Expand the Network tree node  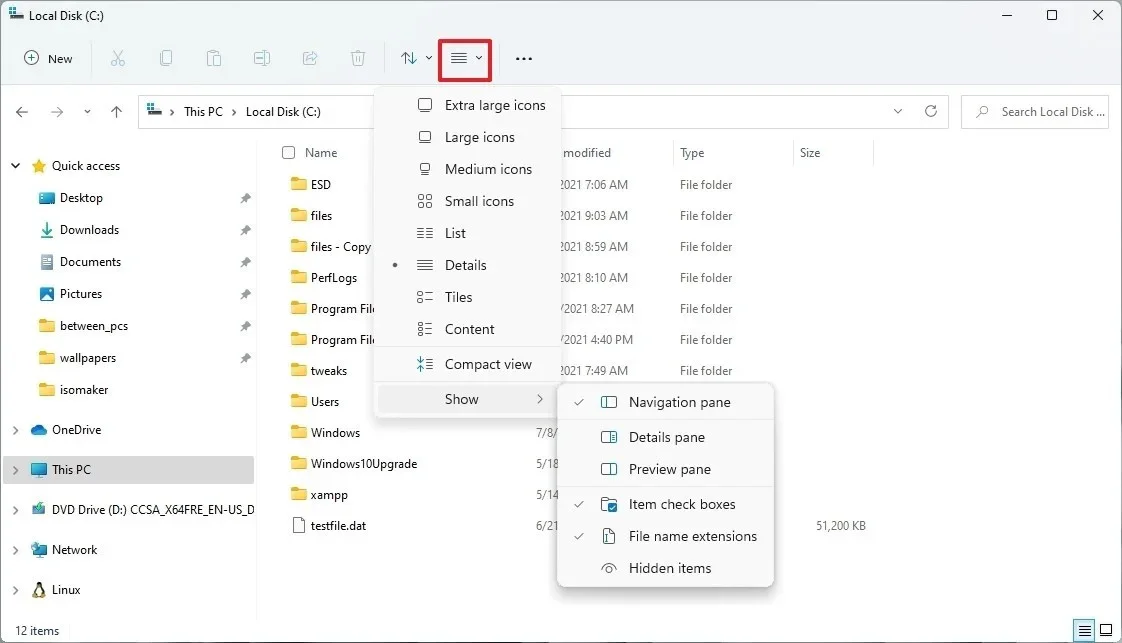[15, 550]
